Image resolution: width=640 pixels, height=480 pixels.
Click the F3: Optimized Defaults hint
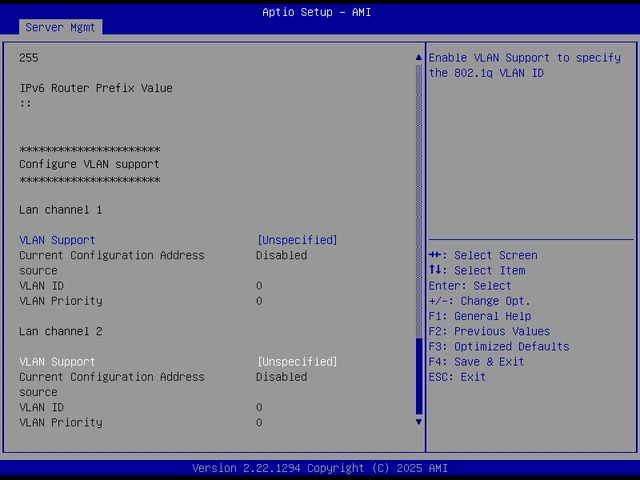click(x=499, y=347)
